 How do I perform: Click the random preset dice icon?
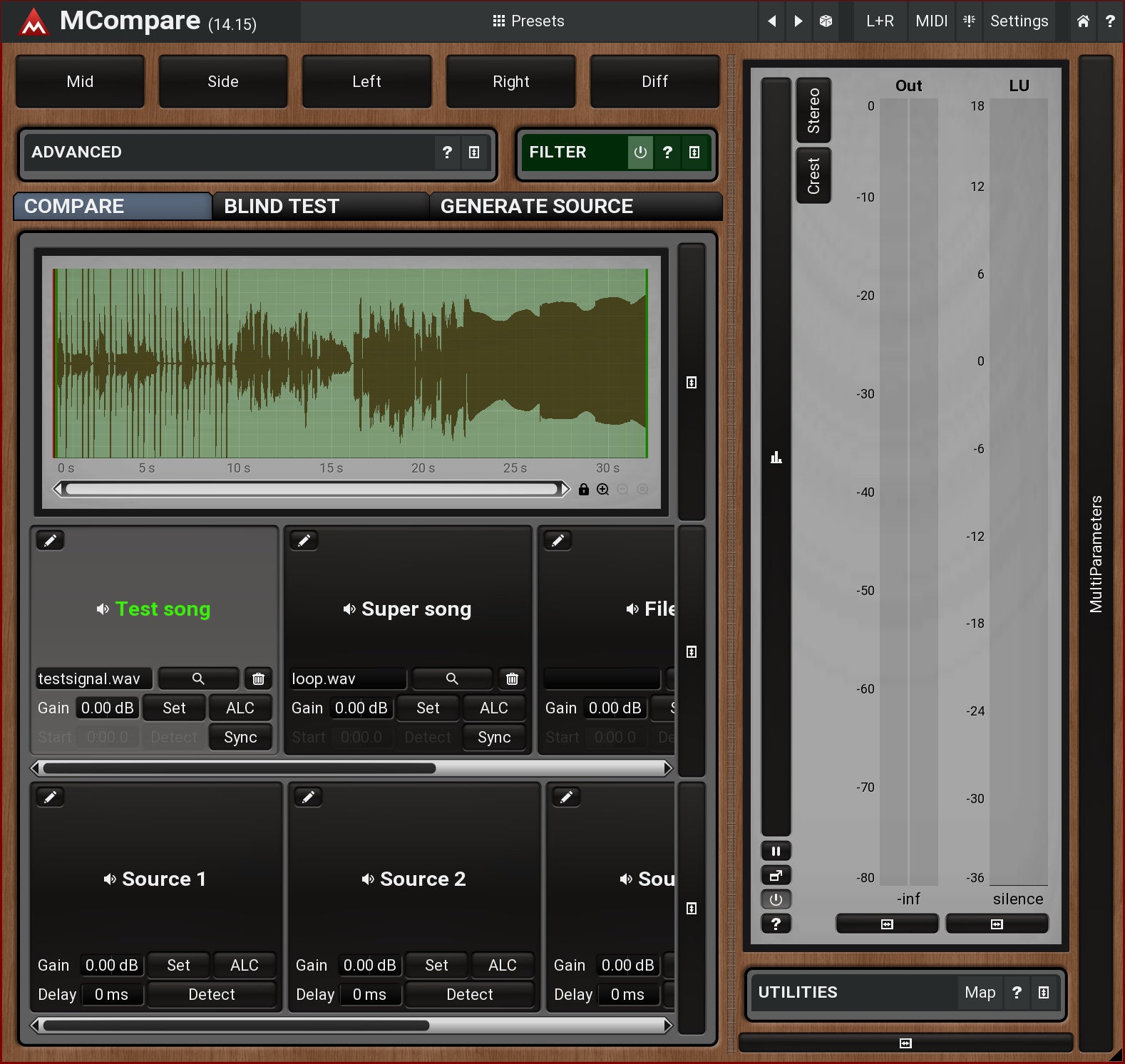coord(826,21)
